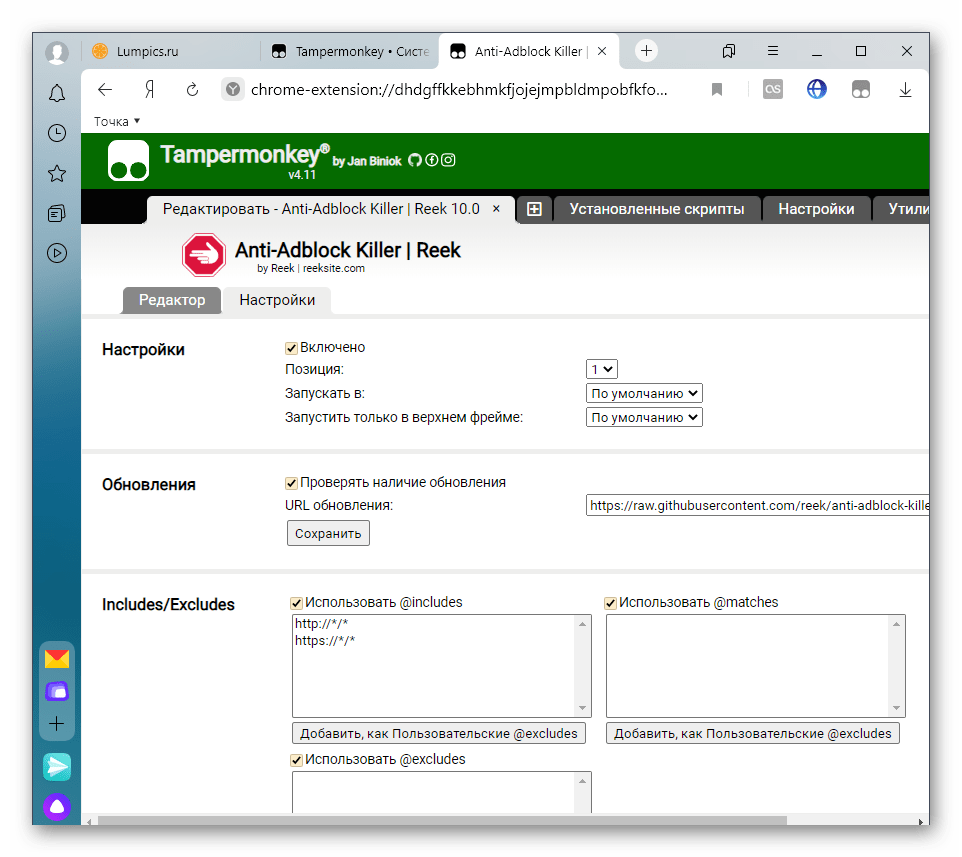Click the reeksite.com author link
The height and width of the screenshot is (857, 962).
point(333,268)
